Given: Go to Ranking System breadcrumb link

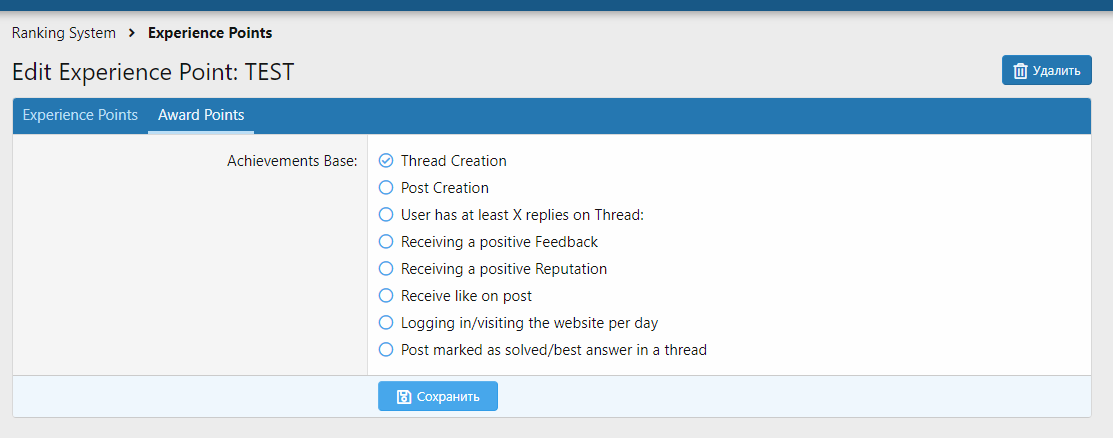Looking at the screenshot, I should pyautogui.click(x=64, y=33).
